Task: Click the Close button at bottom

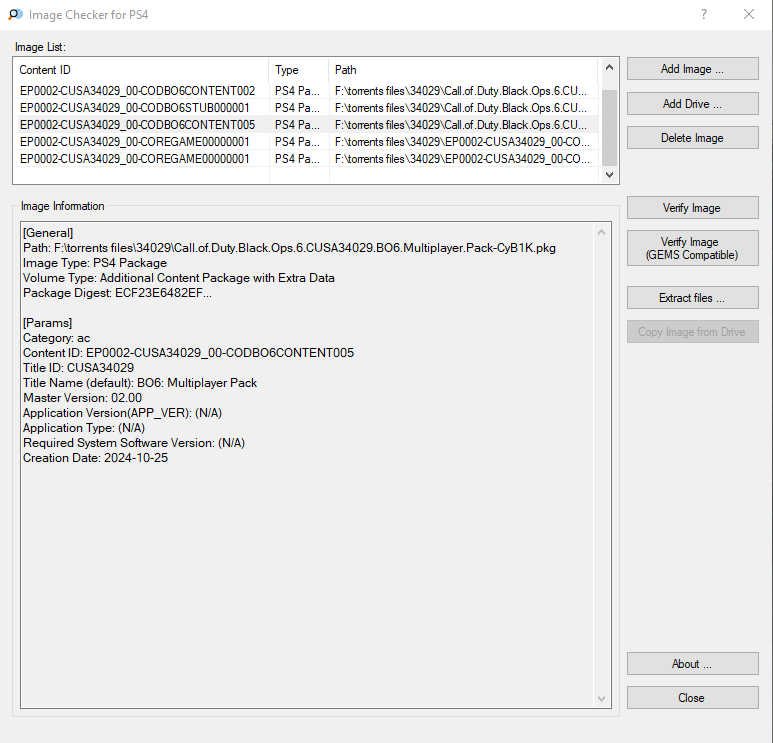Action: pos(692,698)
